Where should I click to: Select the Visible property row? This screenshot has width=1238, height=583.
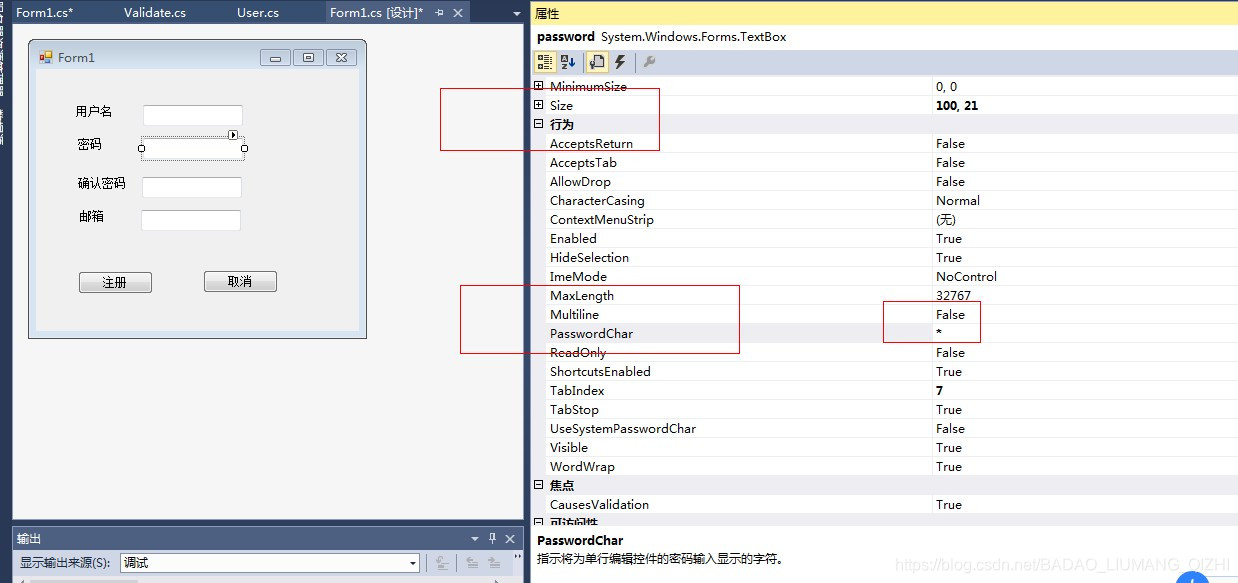[885, 448]
